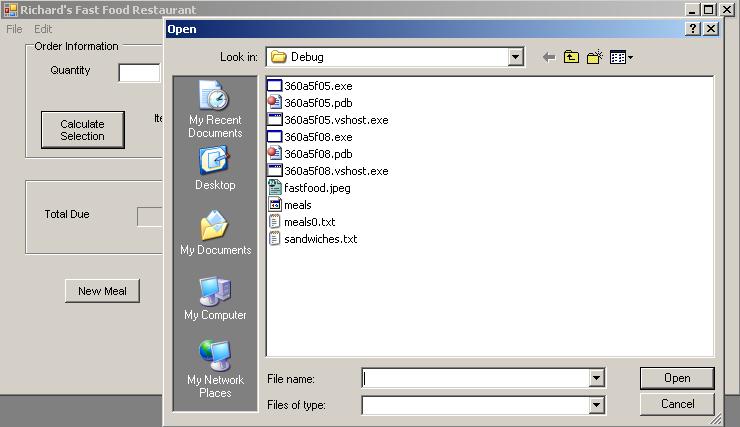The image size is (740, 427).
Task: Open My Network Places shortcut
Action: [x=215, y=368]
